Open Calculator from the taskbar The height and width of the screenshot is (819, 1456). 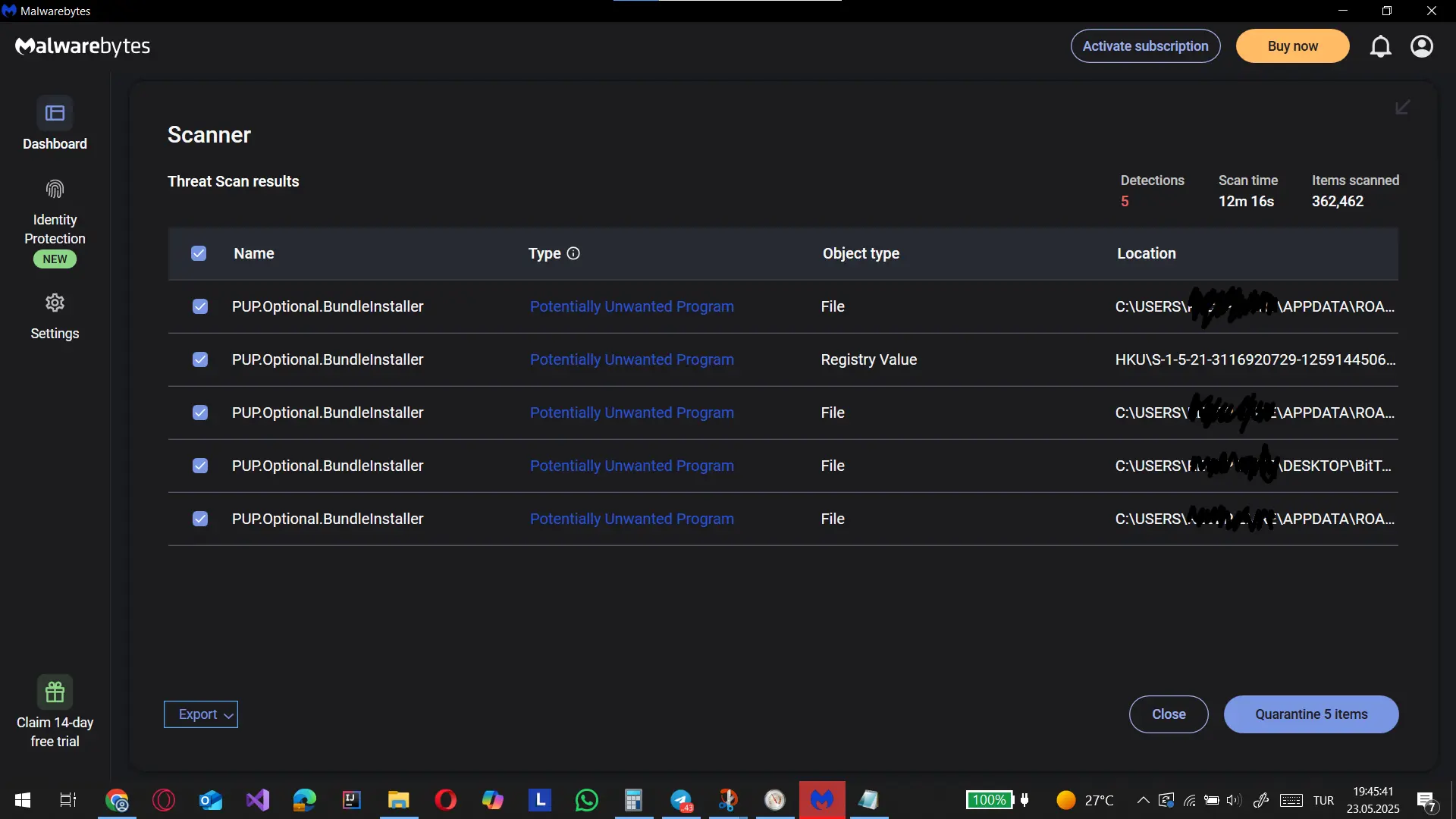tap(634, 800)
